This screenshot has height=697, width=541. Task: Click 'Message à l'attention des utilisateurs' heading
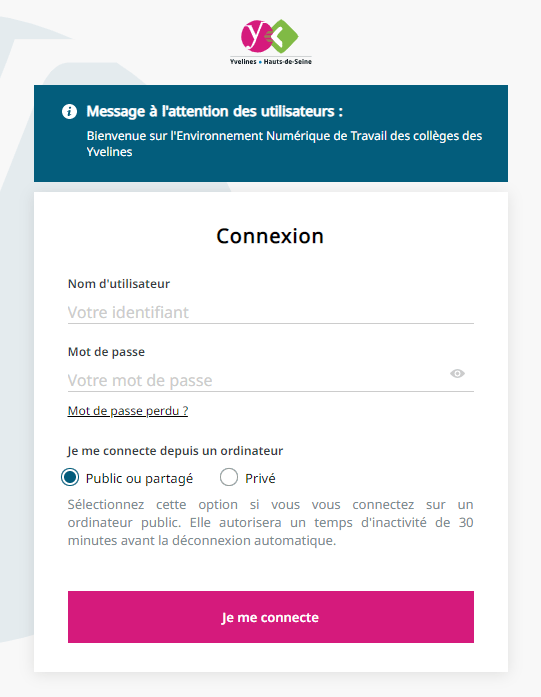[215, 111]
